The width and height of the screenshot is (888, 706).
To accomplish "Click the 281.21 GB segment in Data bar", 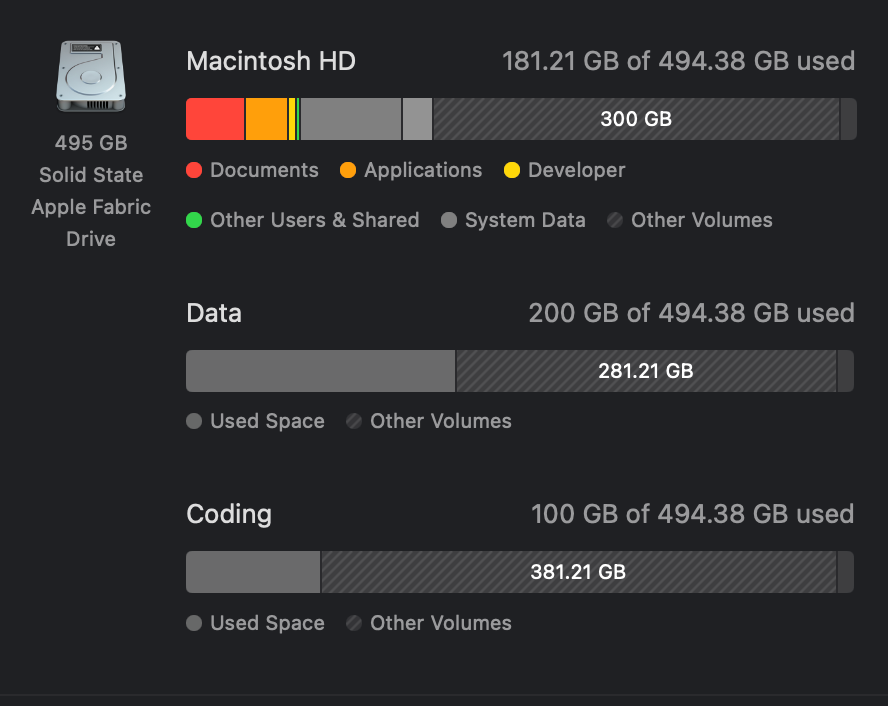I will [x=645, y=371].
